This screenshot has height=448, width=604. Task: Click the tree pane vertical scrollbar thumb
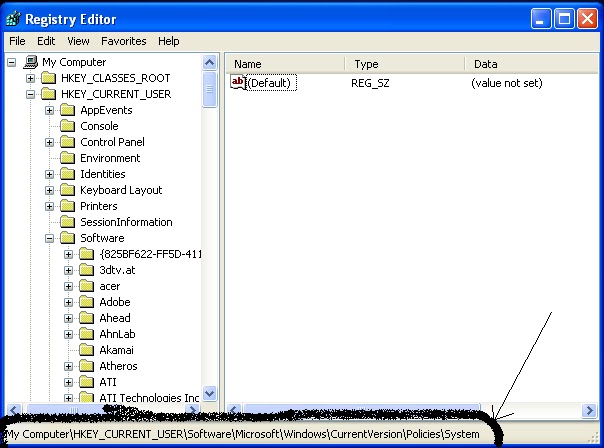coord(210,89)
